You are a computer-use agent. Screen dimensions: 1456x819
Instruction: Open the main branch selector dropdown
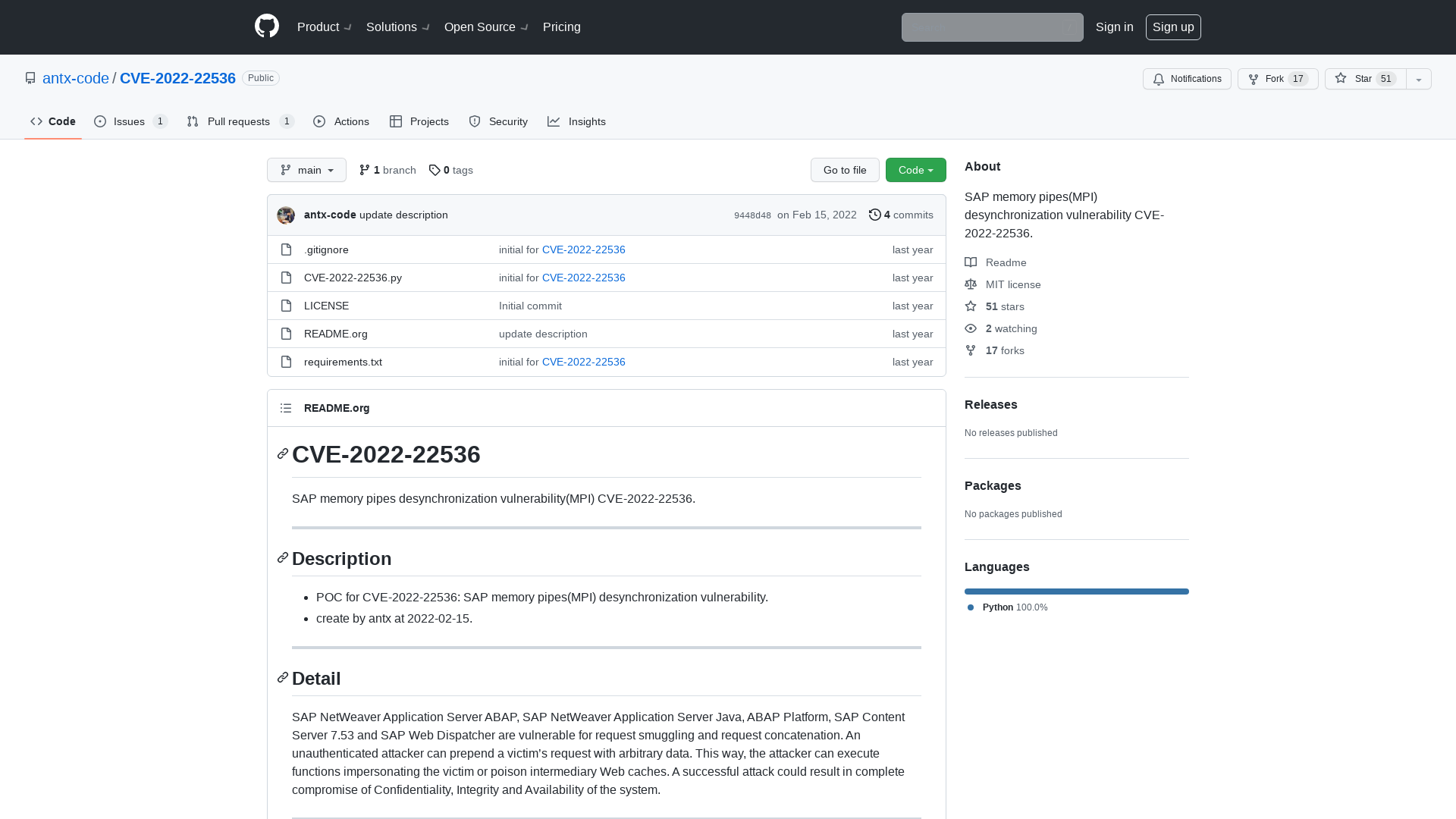tap(306, 170)
